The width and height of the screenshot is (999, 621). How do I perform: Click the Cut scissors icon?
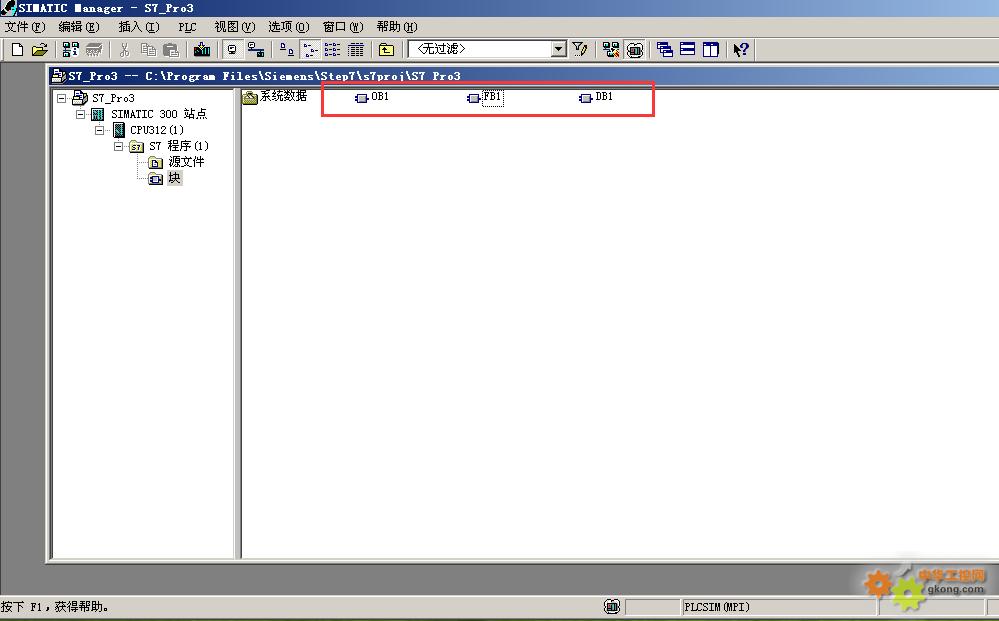click(x=124, y=49)
